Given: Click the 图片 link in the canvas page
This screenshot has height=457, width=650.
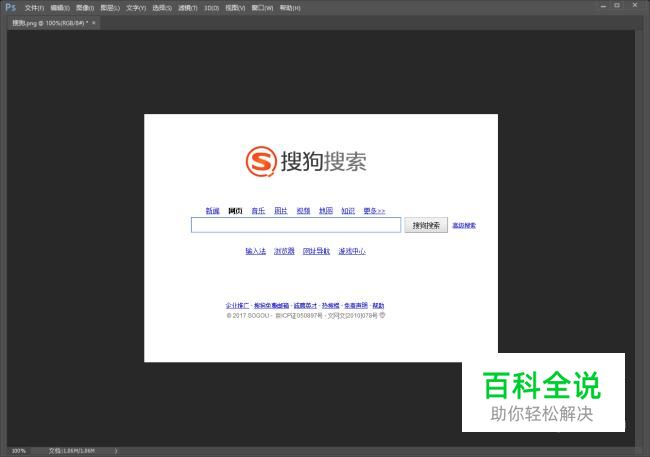Looking at the screenshot, I should pos(281,211).
